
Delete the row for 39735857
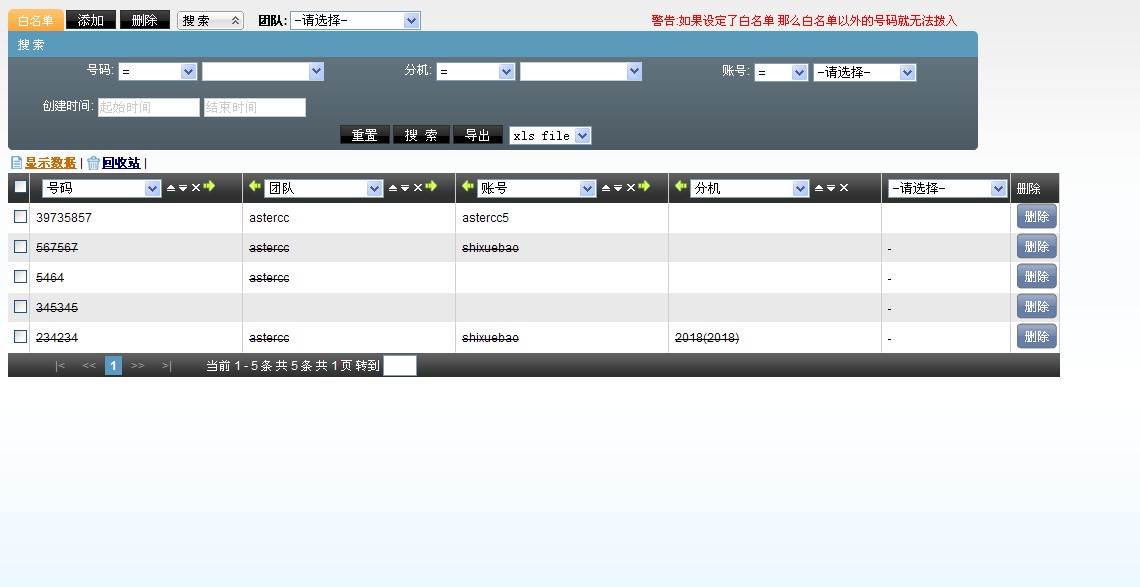1036,217
